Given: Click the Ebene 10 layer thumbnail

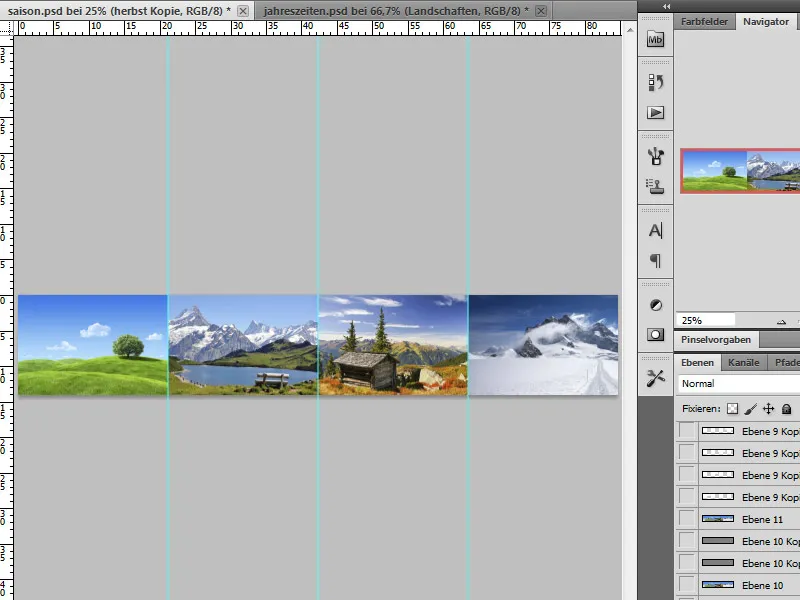Looking at the screenshot, I should pos(718,585).
